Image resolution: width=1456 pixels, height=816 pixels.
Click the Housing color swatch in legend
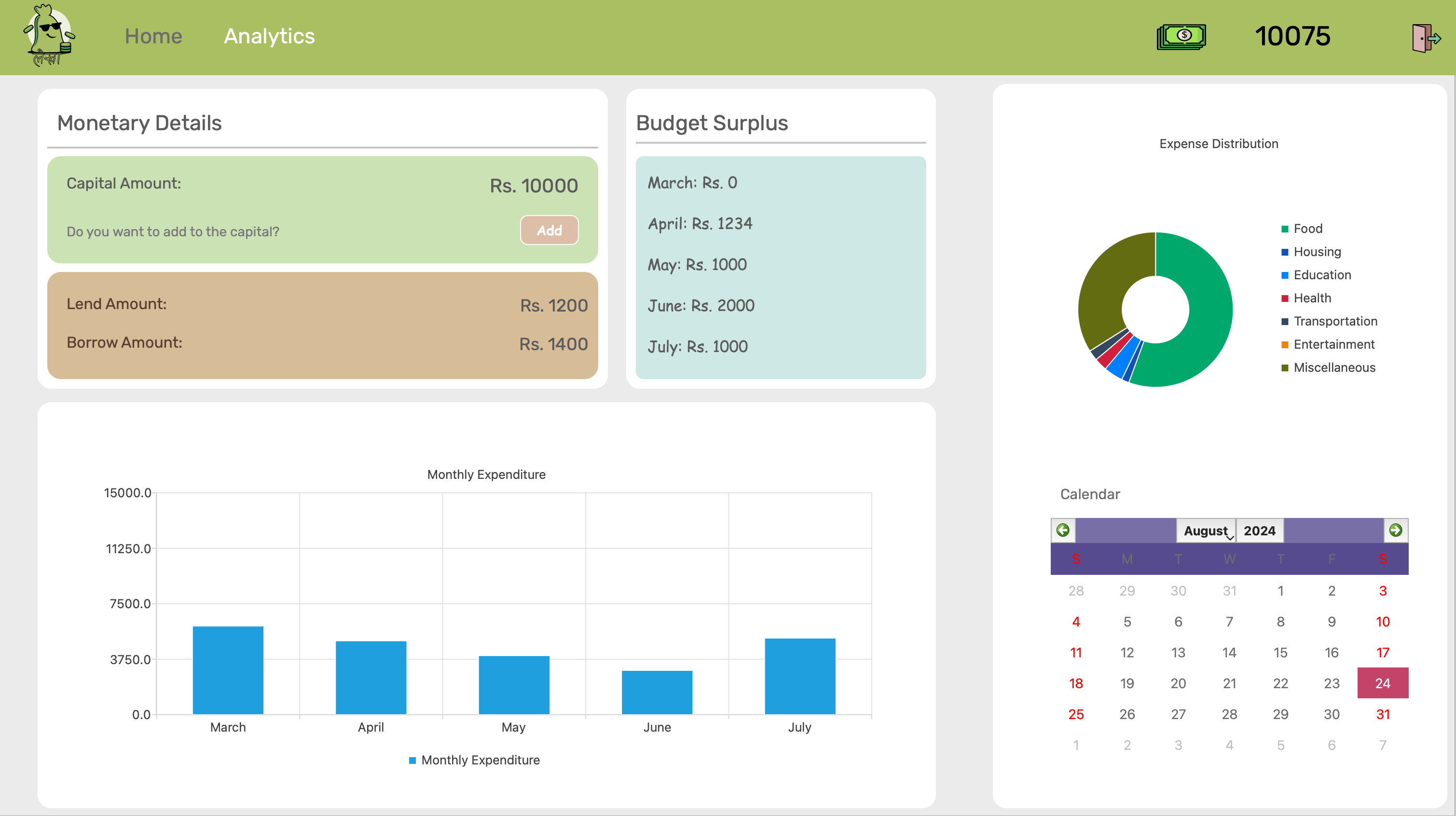(1285, 251)
